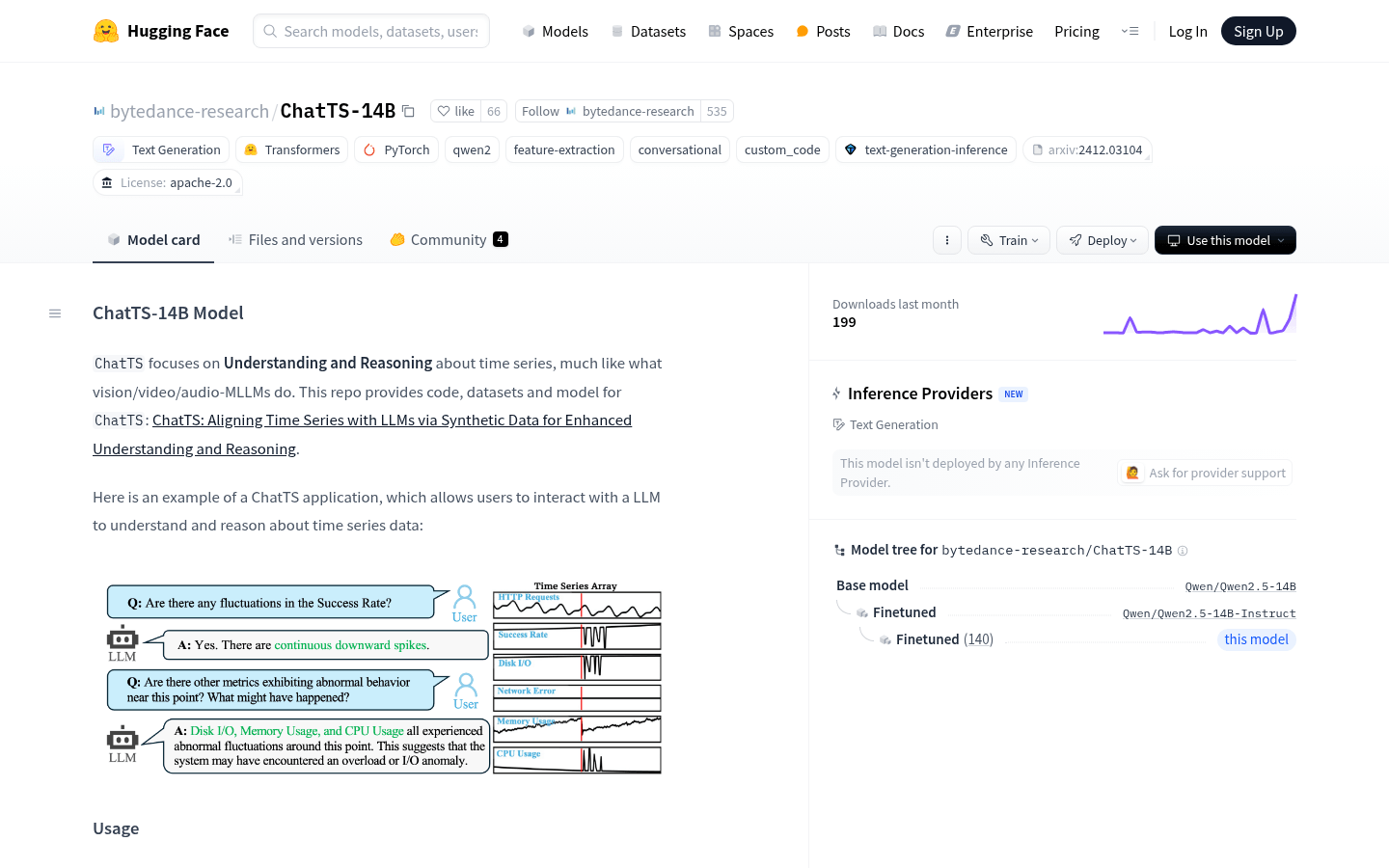Viewport: 1389px width, 868px height.
Task: Switch to Model card tab
Action: [153, 240]
